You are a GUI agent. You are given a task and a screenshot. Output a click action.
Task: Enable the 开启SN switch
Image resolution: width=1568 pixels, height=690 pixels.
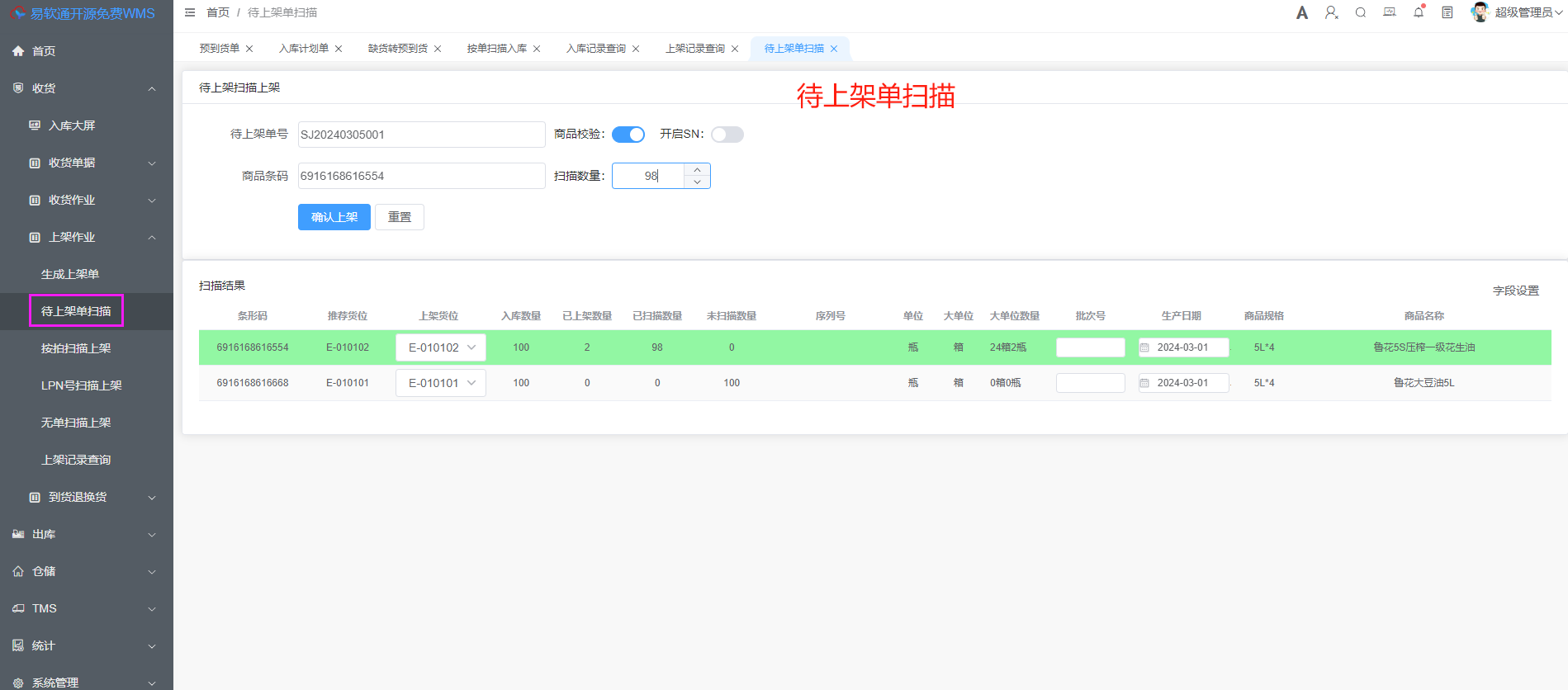point(727,135)
